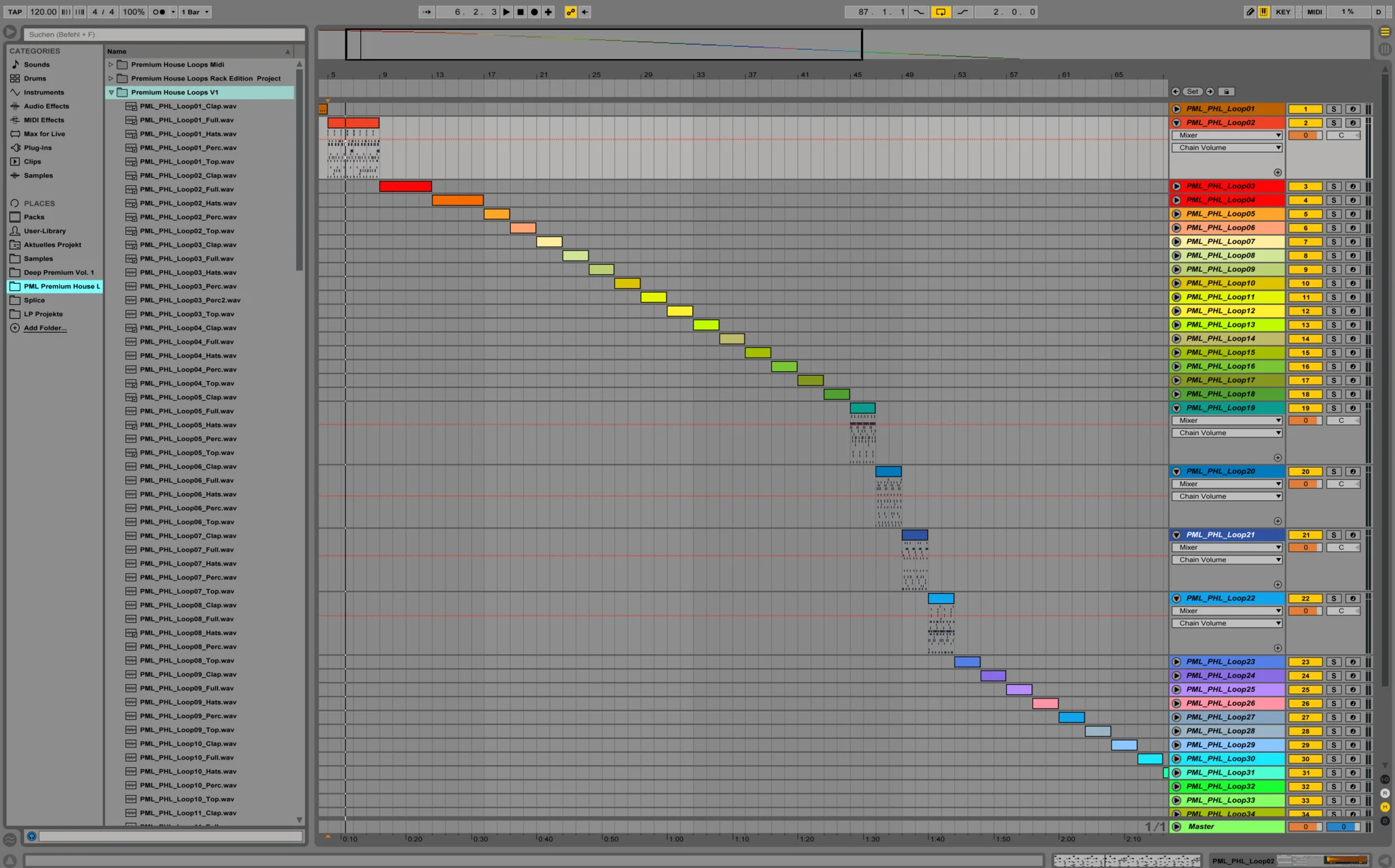The image size is (1395, 868).
Task: Select the red clip on PML_PHL_Loop03 track
Action: 405,187
